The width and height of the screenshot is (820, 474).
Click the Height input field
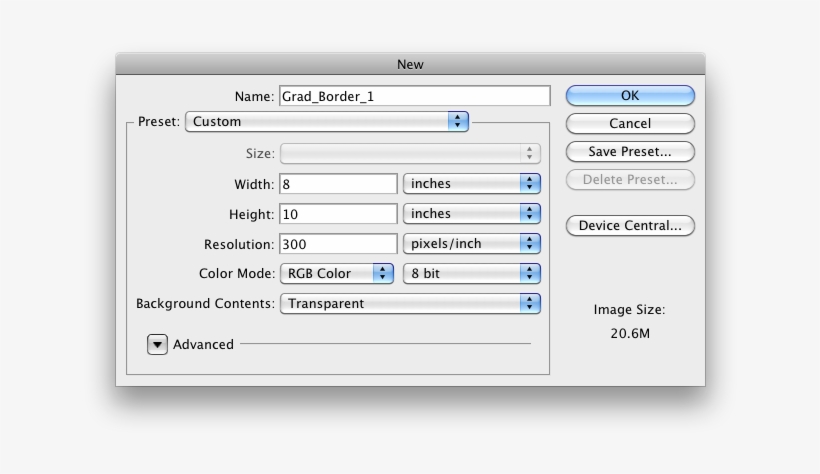(x=339, y=214)
